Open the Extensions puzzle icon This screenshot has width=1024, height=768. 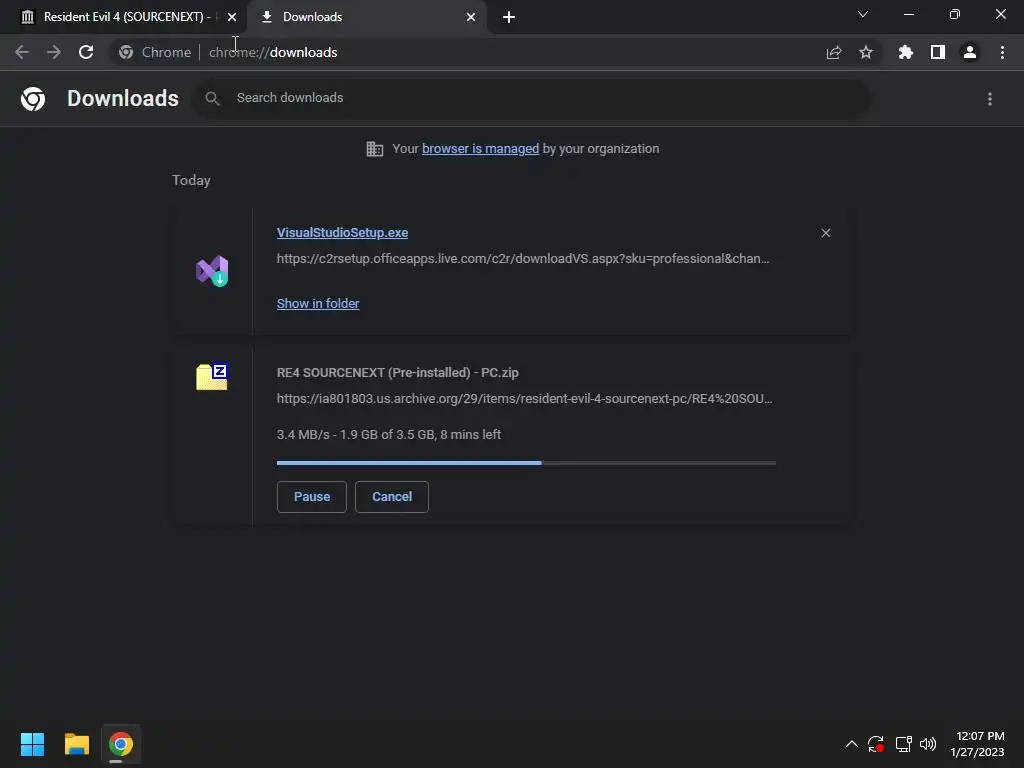(x=906, y=52)
